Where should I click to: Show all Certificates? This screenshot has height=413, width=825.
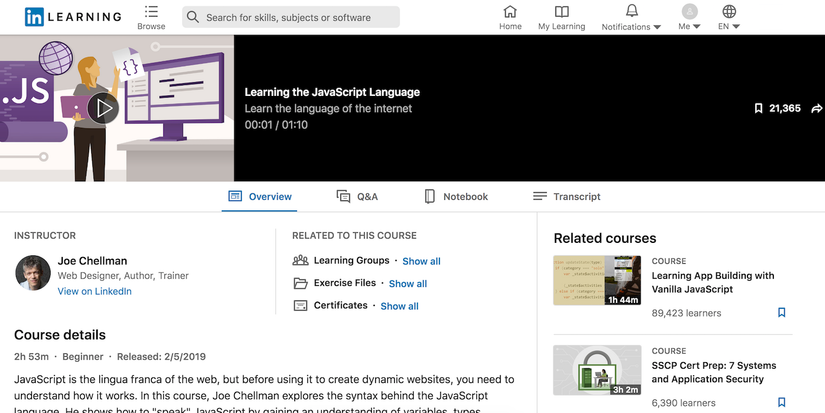coord(399,306)
